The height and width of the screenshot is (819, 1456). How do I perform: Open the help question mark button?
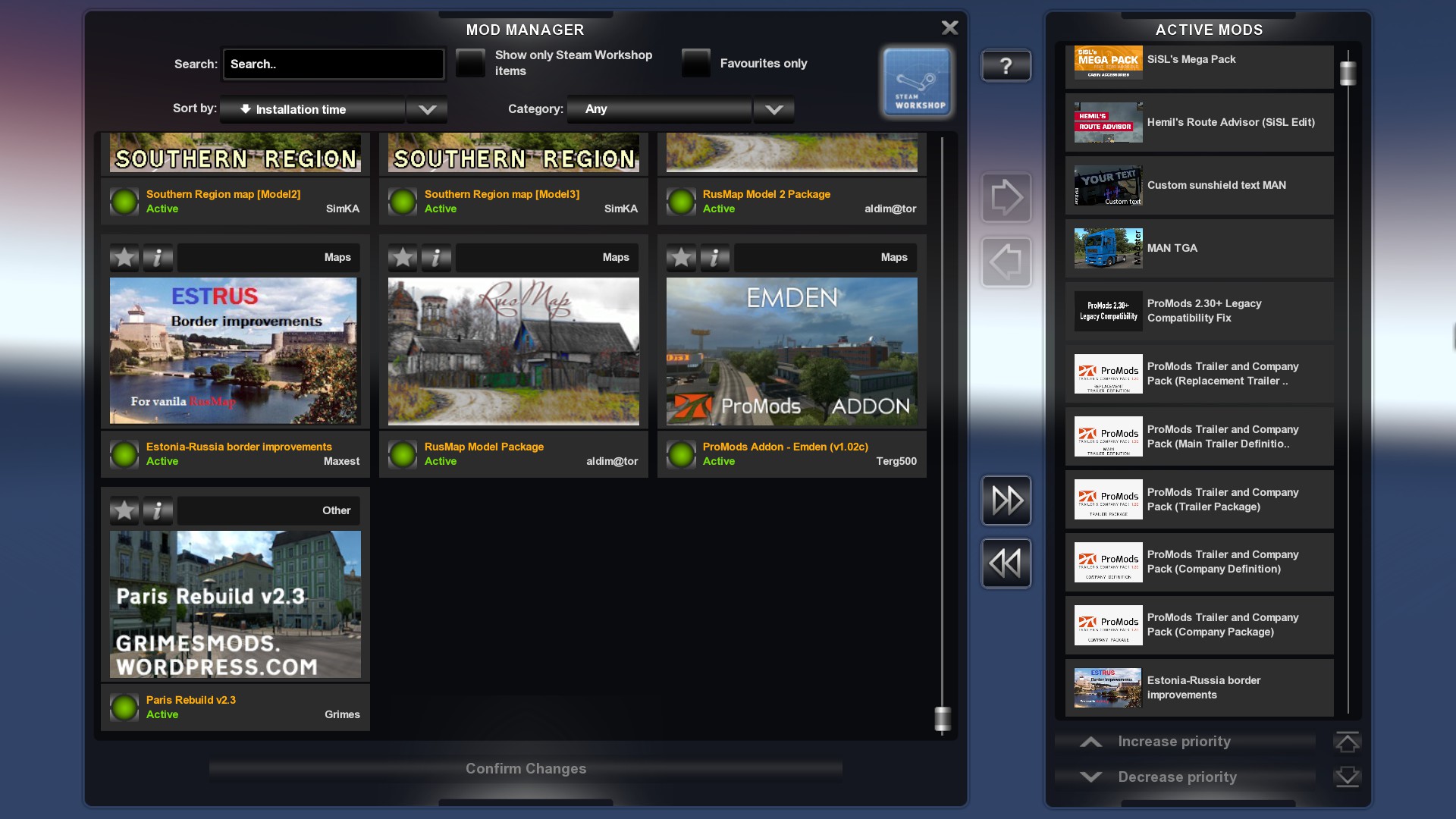coord(1006,66)
